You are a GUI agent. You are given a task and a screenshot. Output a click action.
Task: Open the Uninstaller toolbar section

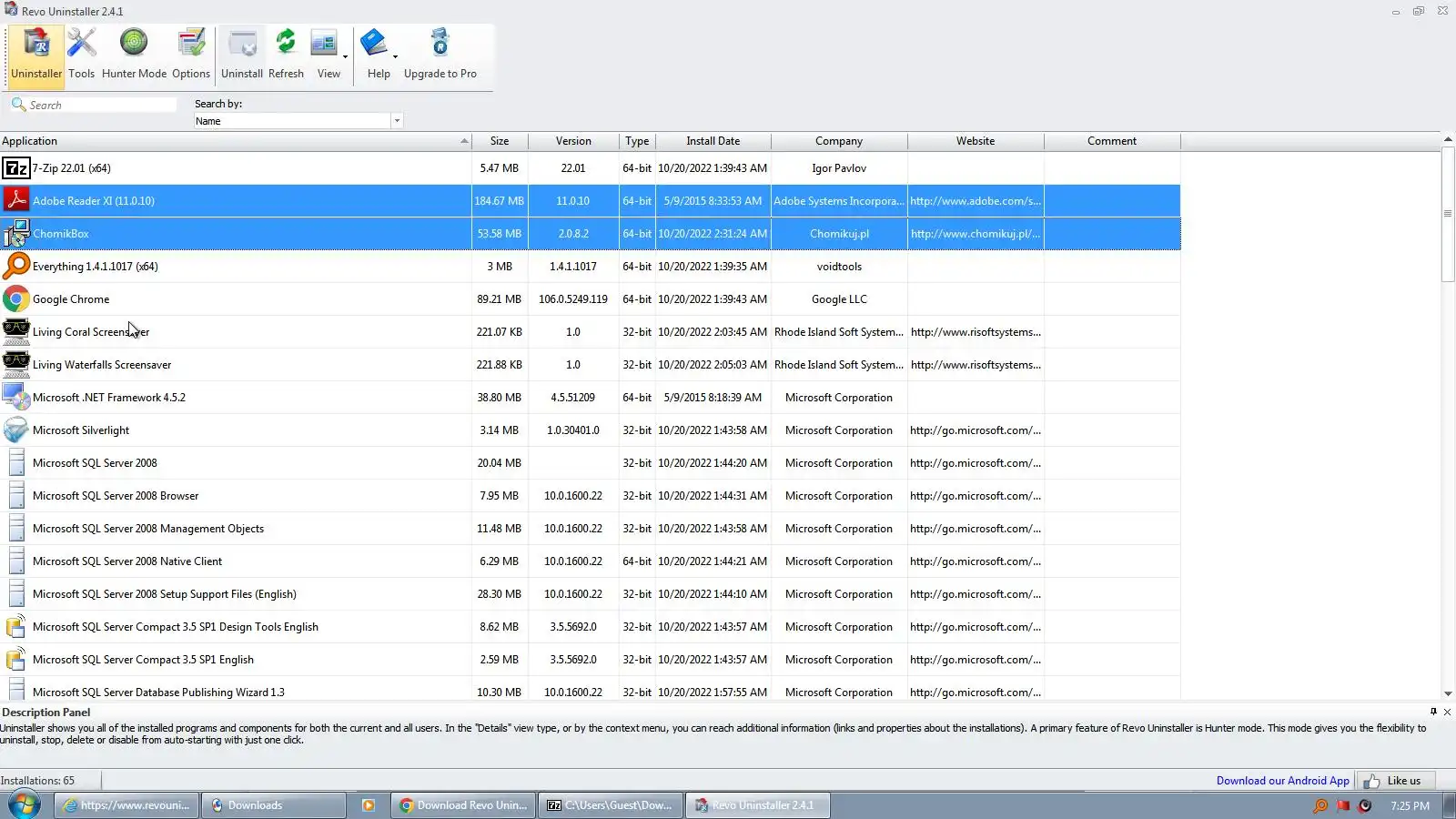tap(36, 56)
